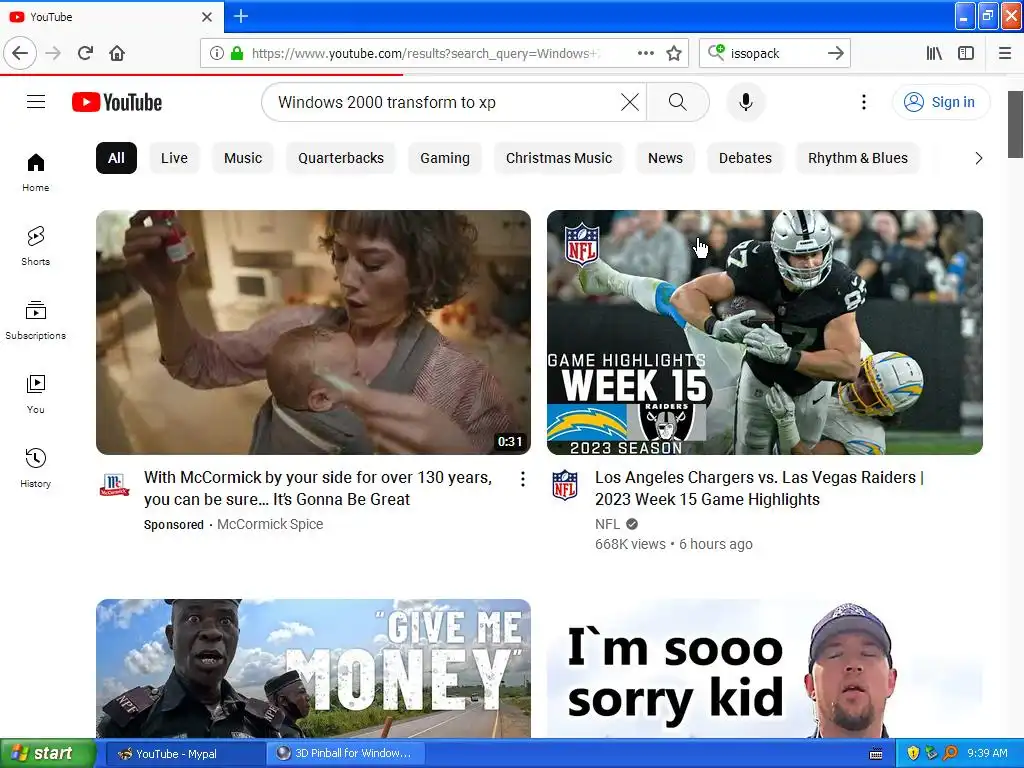Screen dimensions: 1024x768
Task: Open the browser hamburger menu
Action: (x=1005, y=53)
